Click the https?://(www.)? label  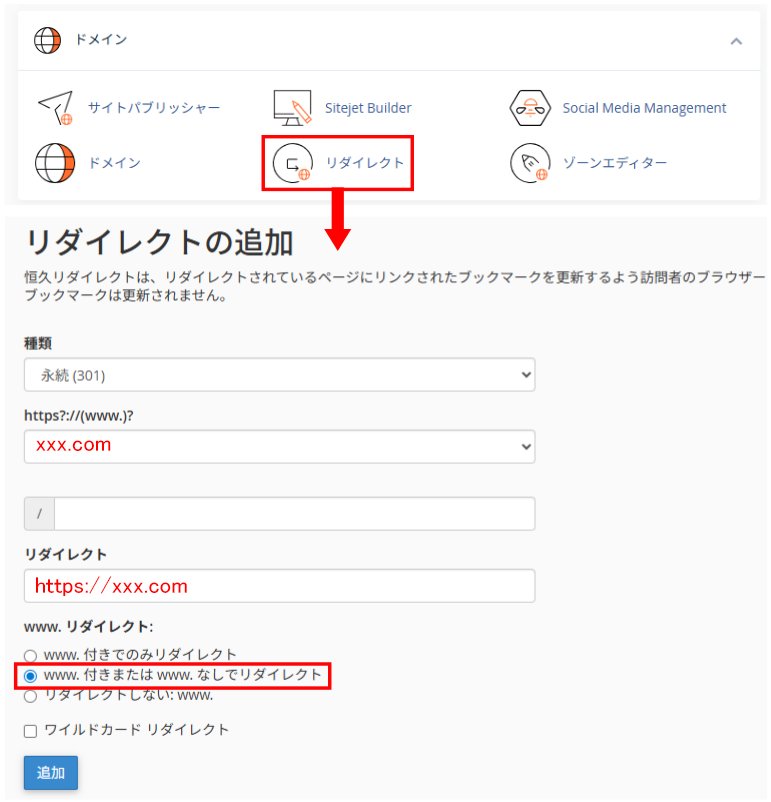[79, 415]
